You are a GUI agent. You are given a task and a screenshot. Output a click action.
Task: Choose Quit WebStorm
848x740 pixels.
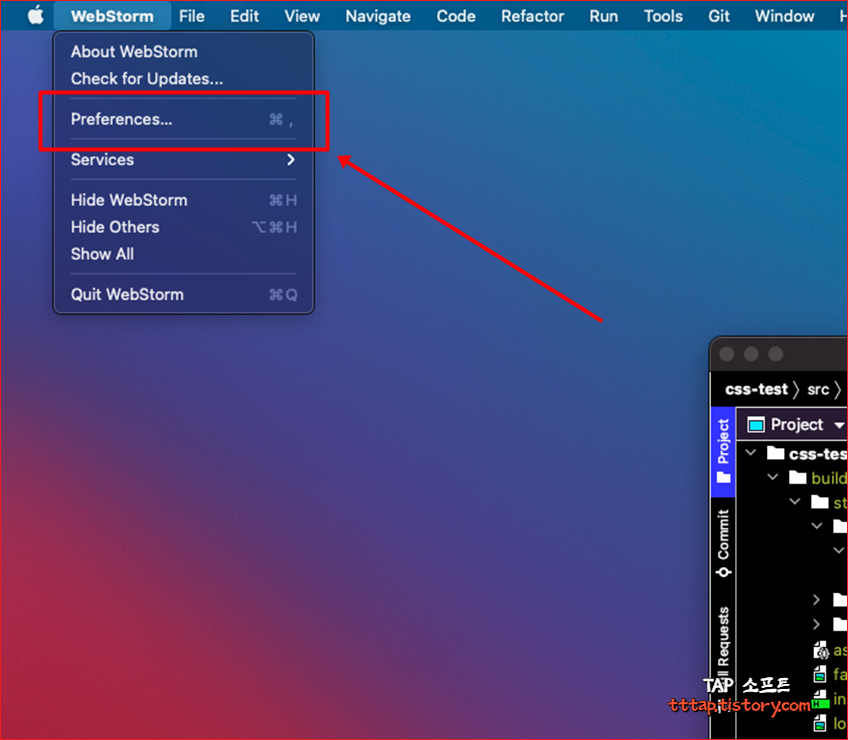coord(183,294)
